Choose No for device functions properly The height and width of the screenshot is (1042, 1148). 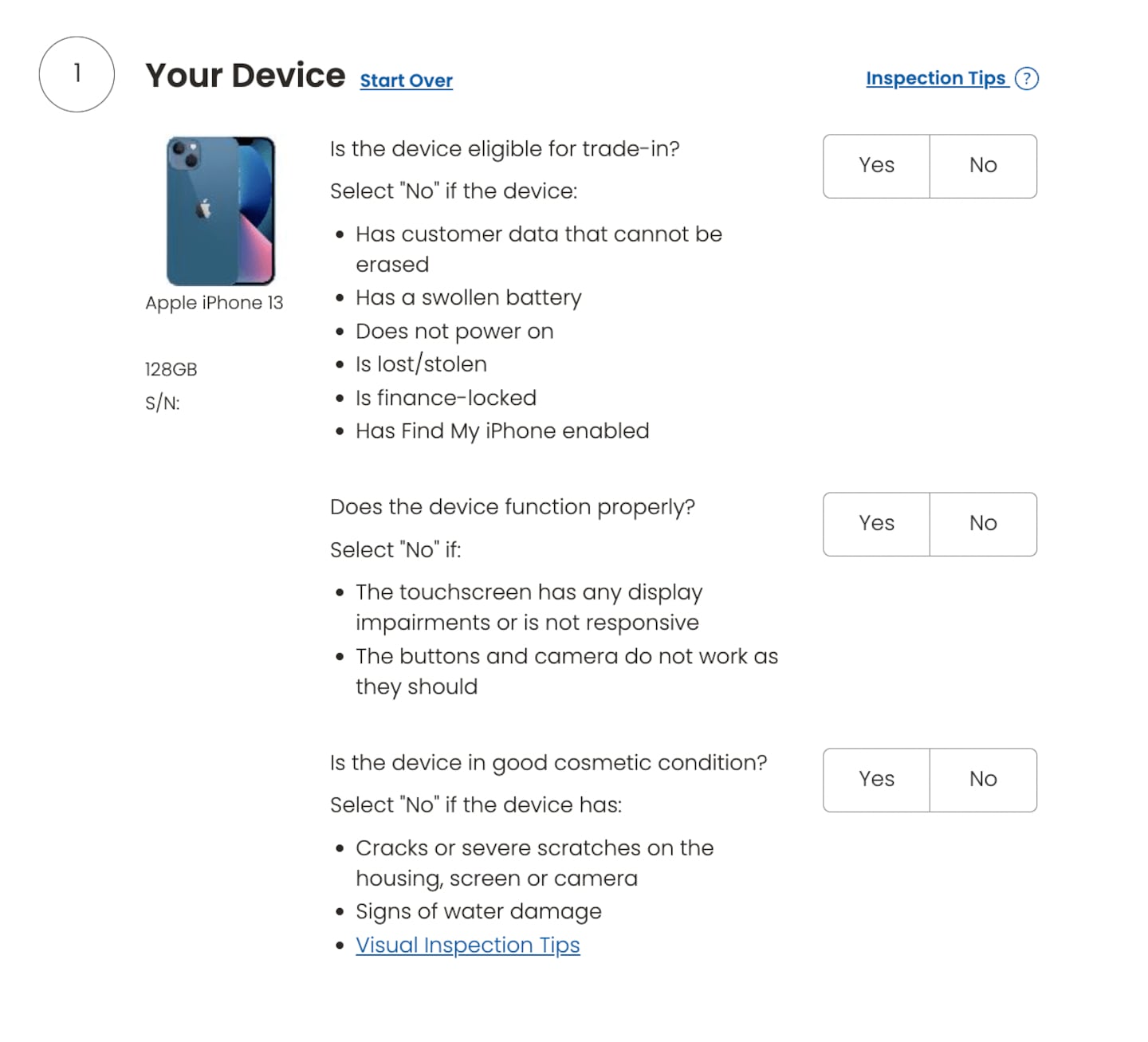(x=983, y=524)
